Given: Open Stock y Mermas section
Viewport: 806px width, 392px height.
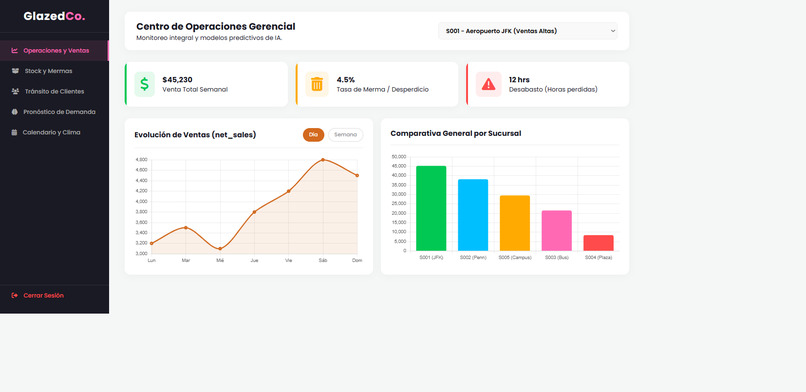Looking at the screenshot, I should (x=54, y=71).
